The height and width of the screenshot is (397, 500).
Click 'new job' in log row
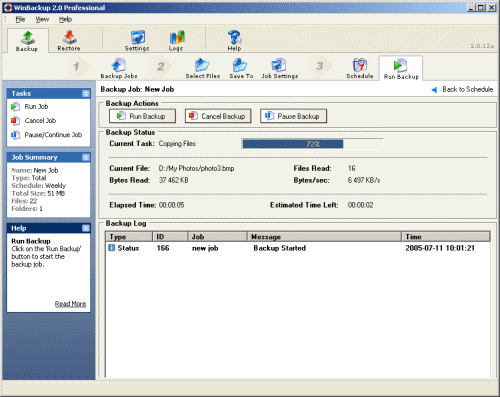(205, 248)
